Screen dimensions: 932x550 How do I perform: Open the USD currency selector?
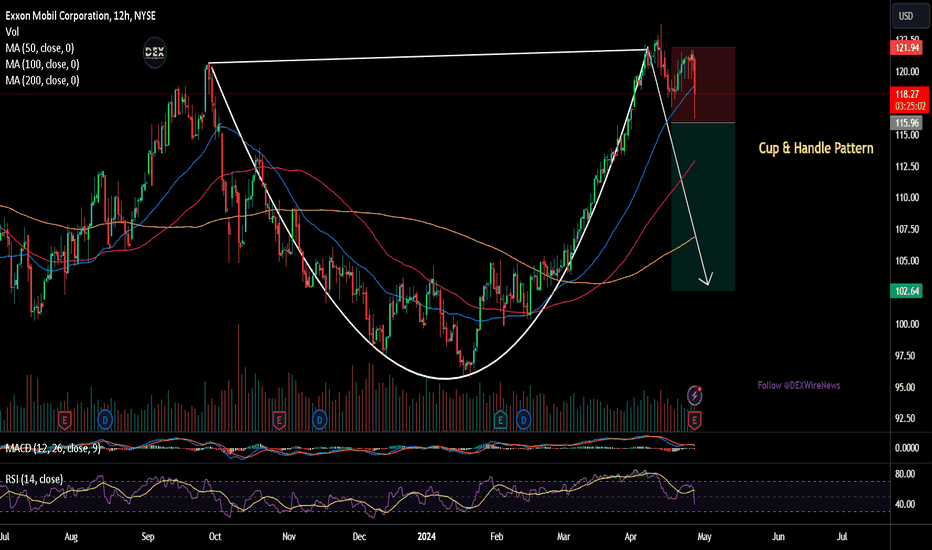coord(909,16)
